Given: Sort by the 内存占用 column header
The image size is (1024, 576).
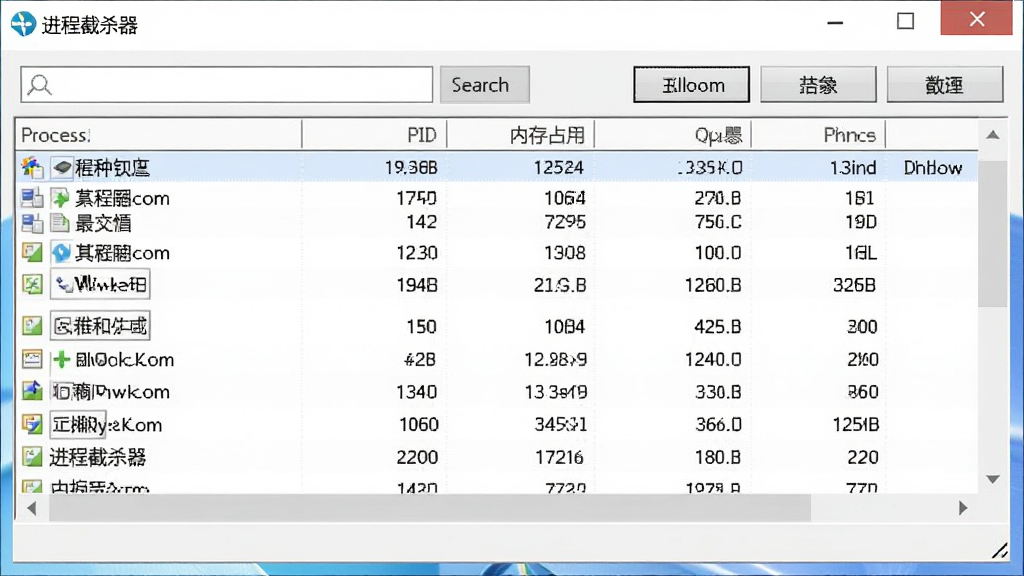Looking at the screenshot, I should coord(520,135).
